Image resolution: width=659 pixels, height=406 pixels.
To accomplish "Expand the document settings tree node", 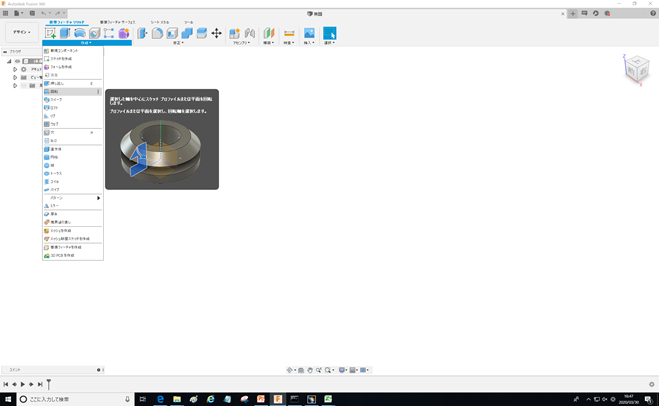I will [x=15, y=69].
